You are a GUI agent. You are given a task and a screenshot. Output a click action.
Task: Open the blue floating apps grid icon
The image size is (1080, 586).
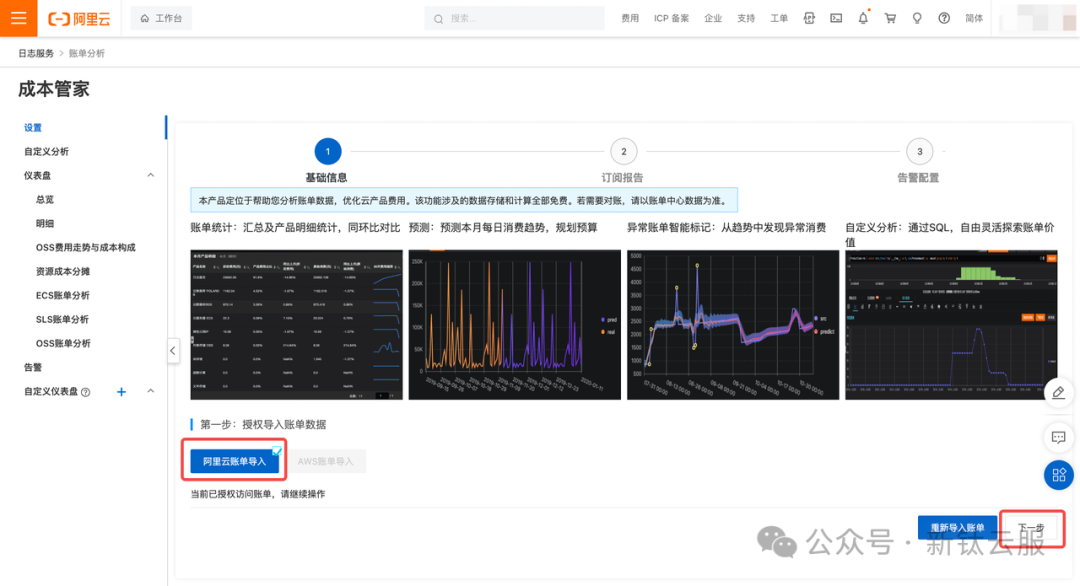pos(1059,475)
